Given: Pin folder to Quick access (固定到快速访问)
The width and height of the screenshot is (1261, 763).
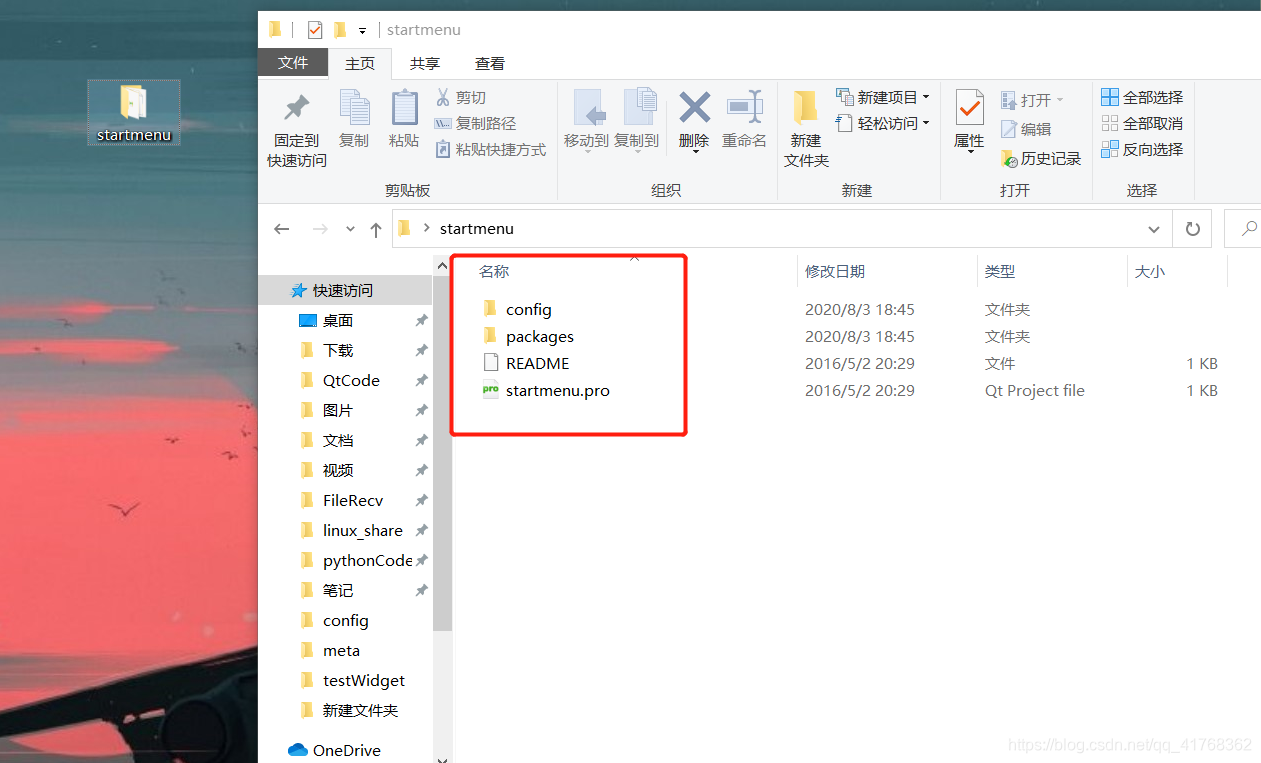Looking at the screenshot, I should (297, 129).
